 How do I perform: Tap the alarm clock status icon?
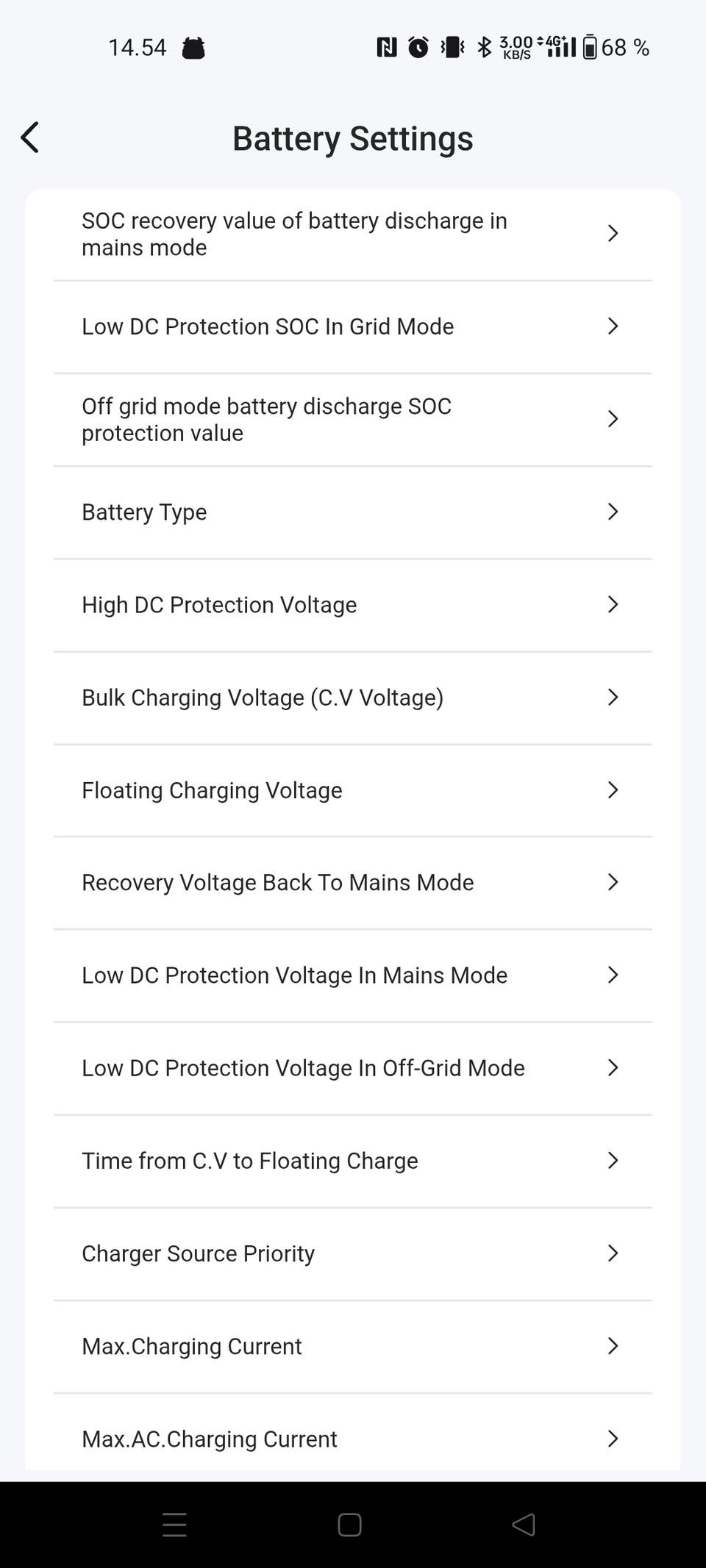(418, 48)
